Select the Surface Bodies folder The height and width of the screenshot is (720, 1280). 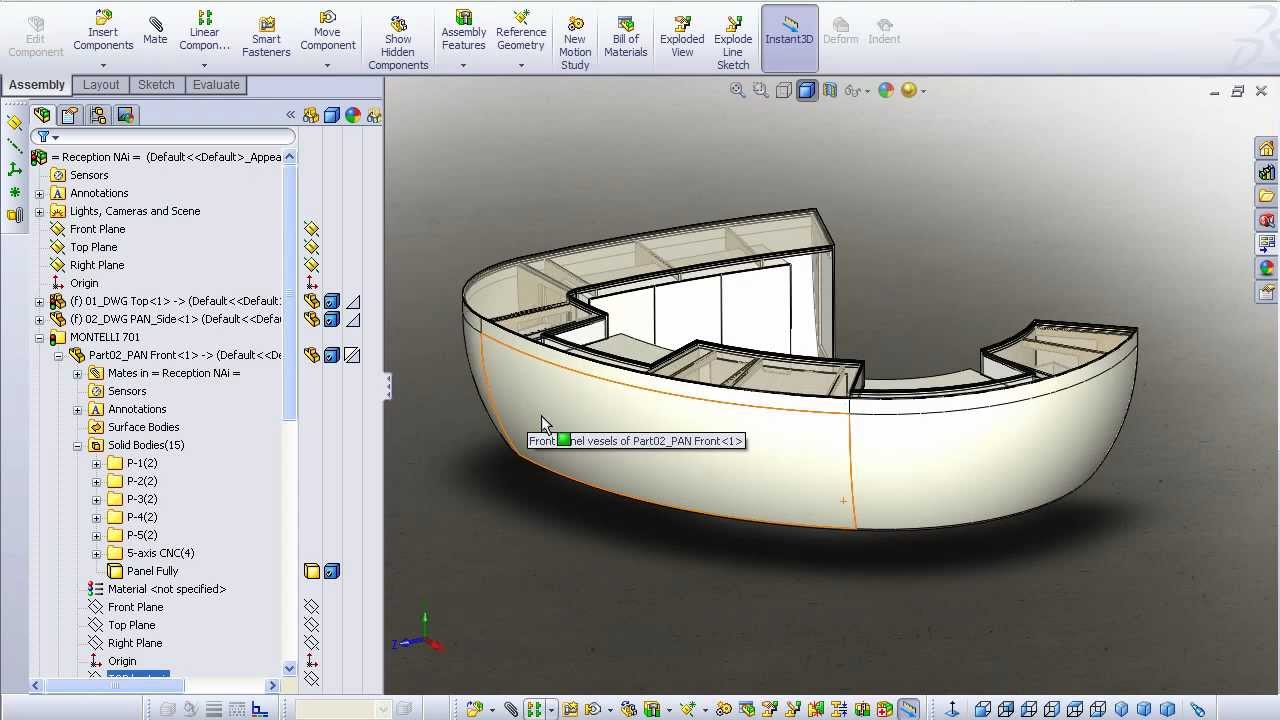point(134,427)
